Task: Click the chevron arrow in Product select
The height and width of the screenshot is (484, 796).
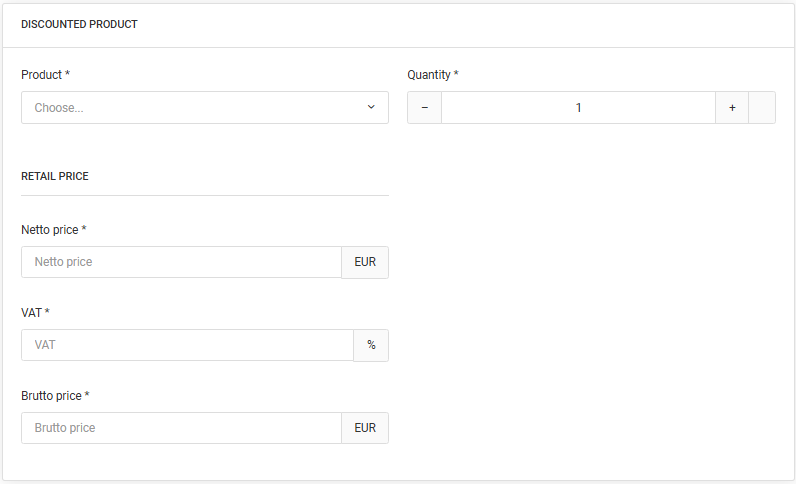Action: point(371,108)
